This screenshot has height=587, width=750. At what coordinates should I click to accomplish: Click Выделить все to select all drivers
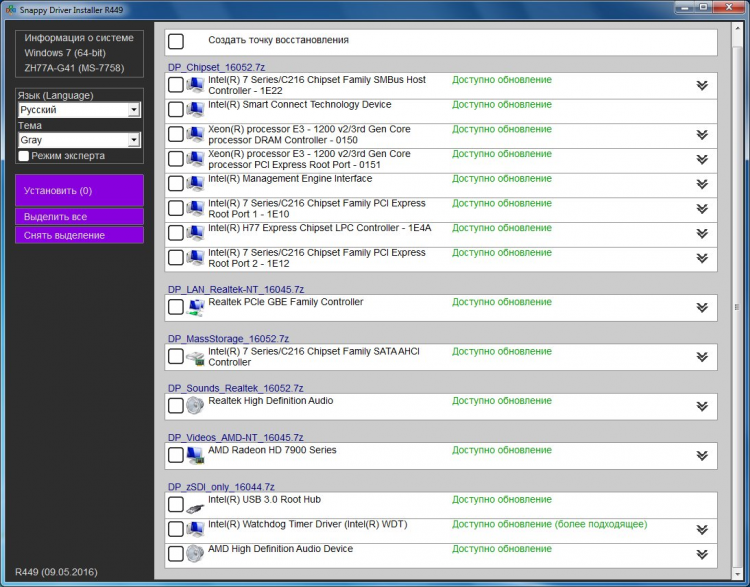click(x=79, y=217)
